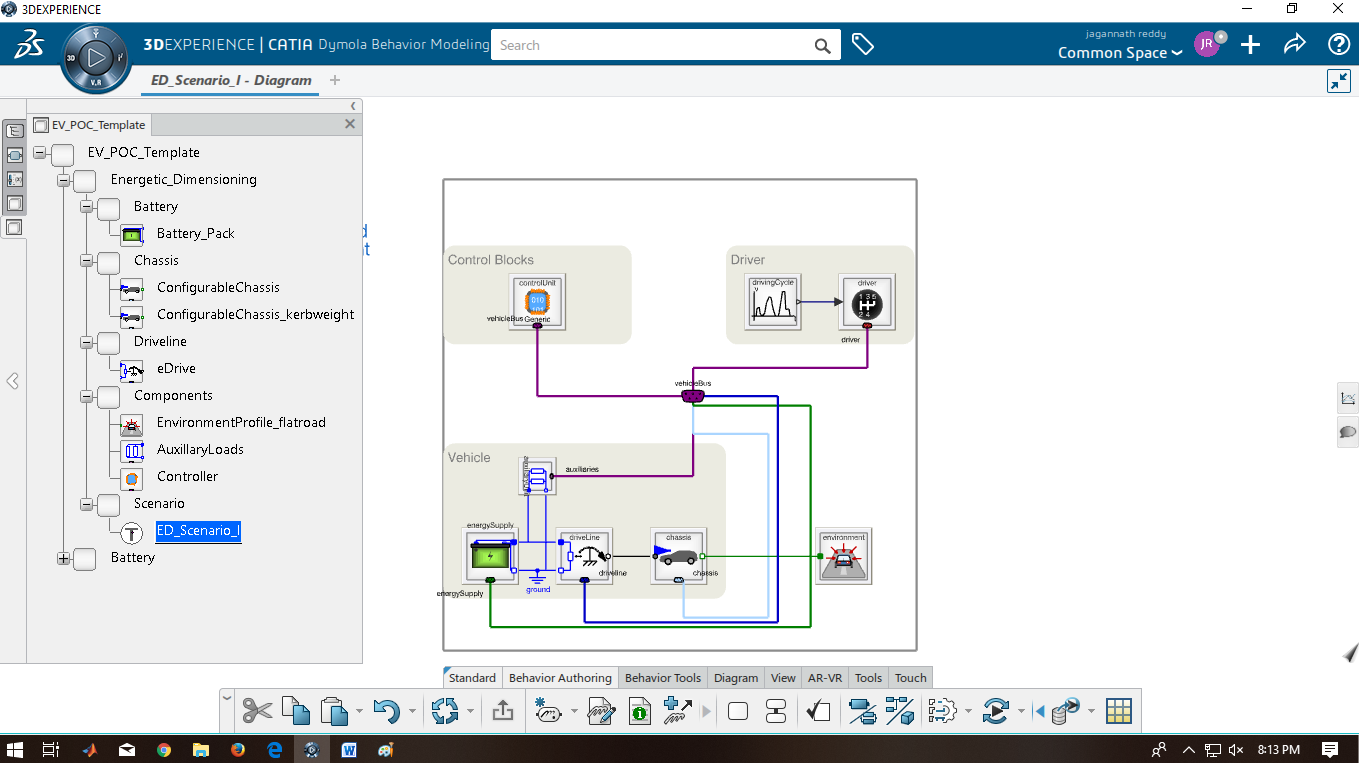
Task: Click the Undo arrow icon
Action: coord(387,711)
